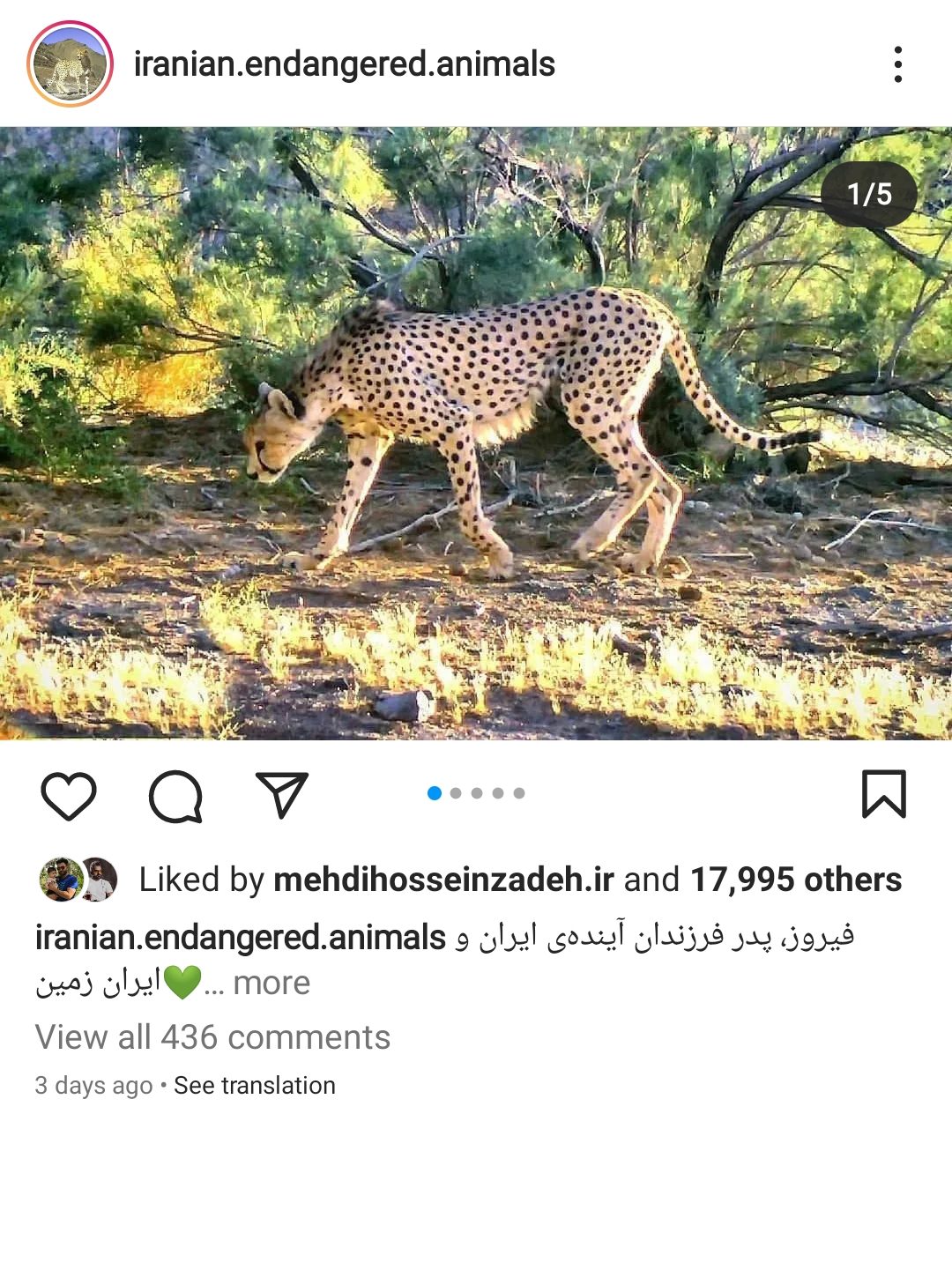
Task: Save post with the bookmark icon
Action: tap(883, 794)
